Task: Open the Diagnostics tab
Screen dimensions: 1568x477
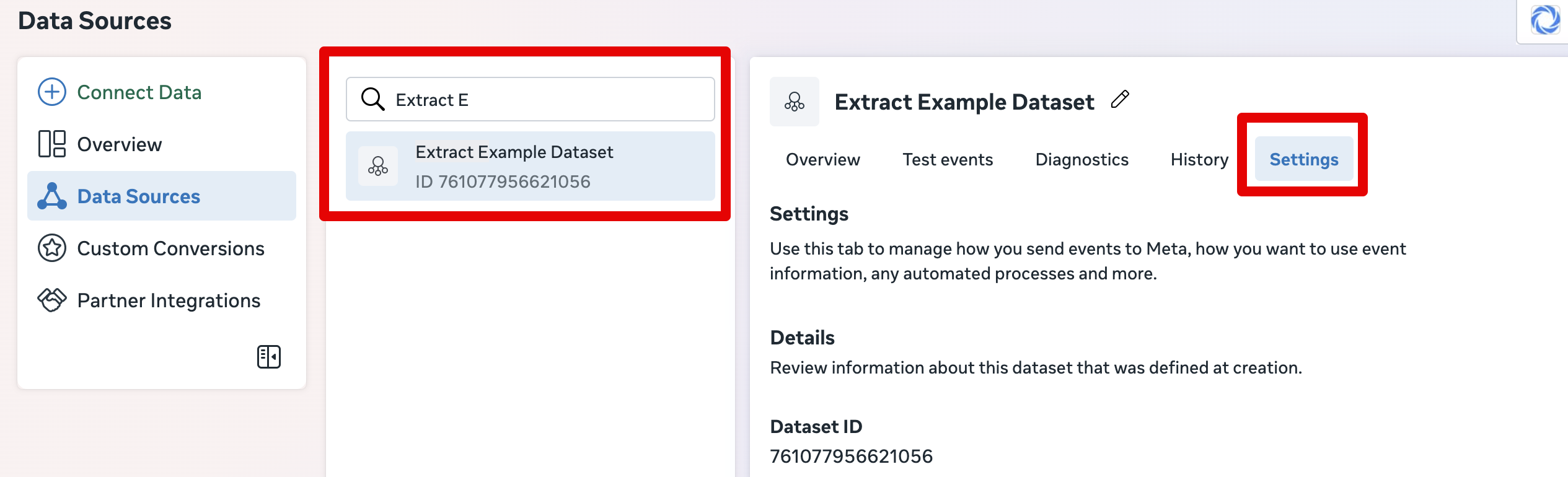Action: click(x=1082, y=159)
